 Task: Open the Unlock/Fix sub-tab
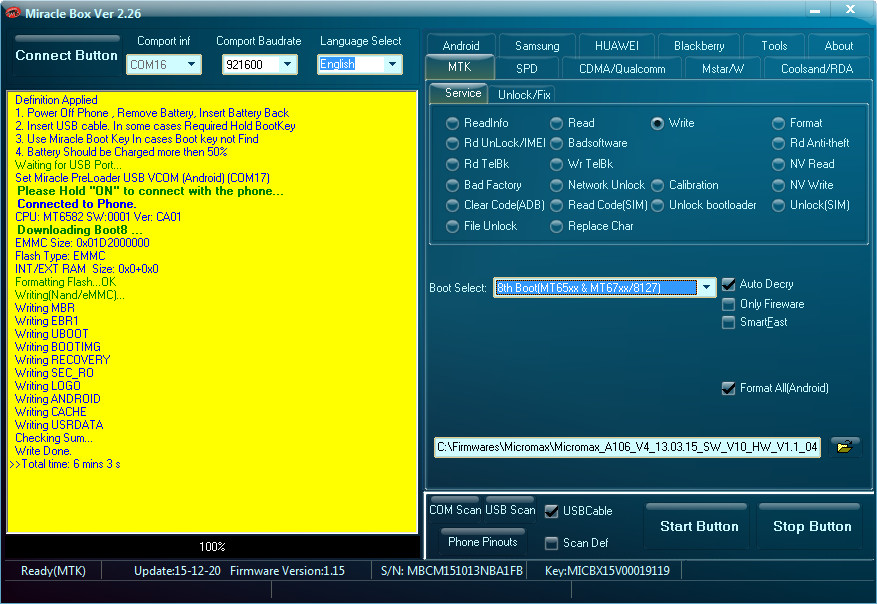pyautogui.click(x=524, y=95)
